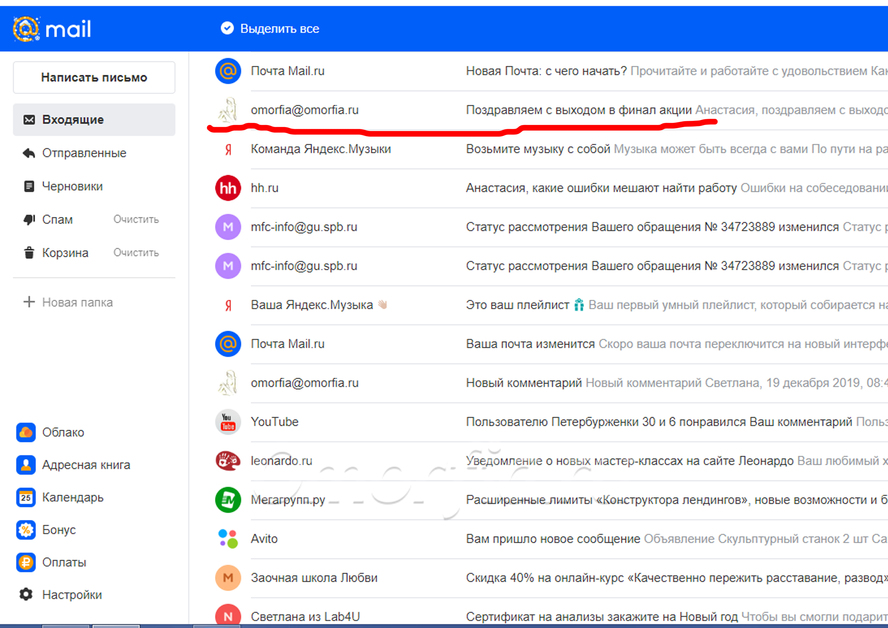Toggle the Выделить все checkbox
The height and width of the screenshot is (628, 888).
tap(227, 28)
